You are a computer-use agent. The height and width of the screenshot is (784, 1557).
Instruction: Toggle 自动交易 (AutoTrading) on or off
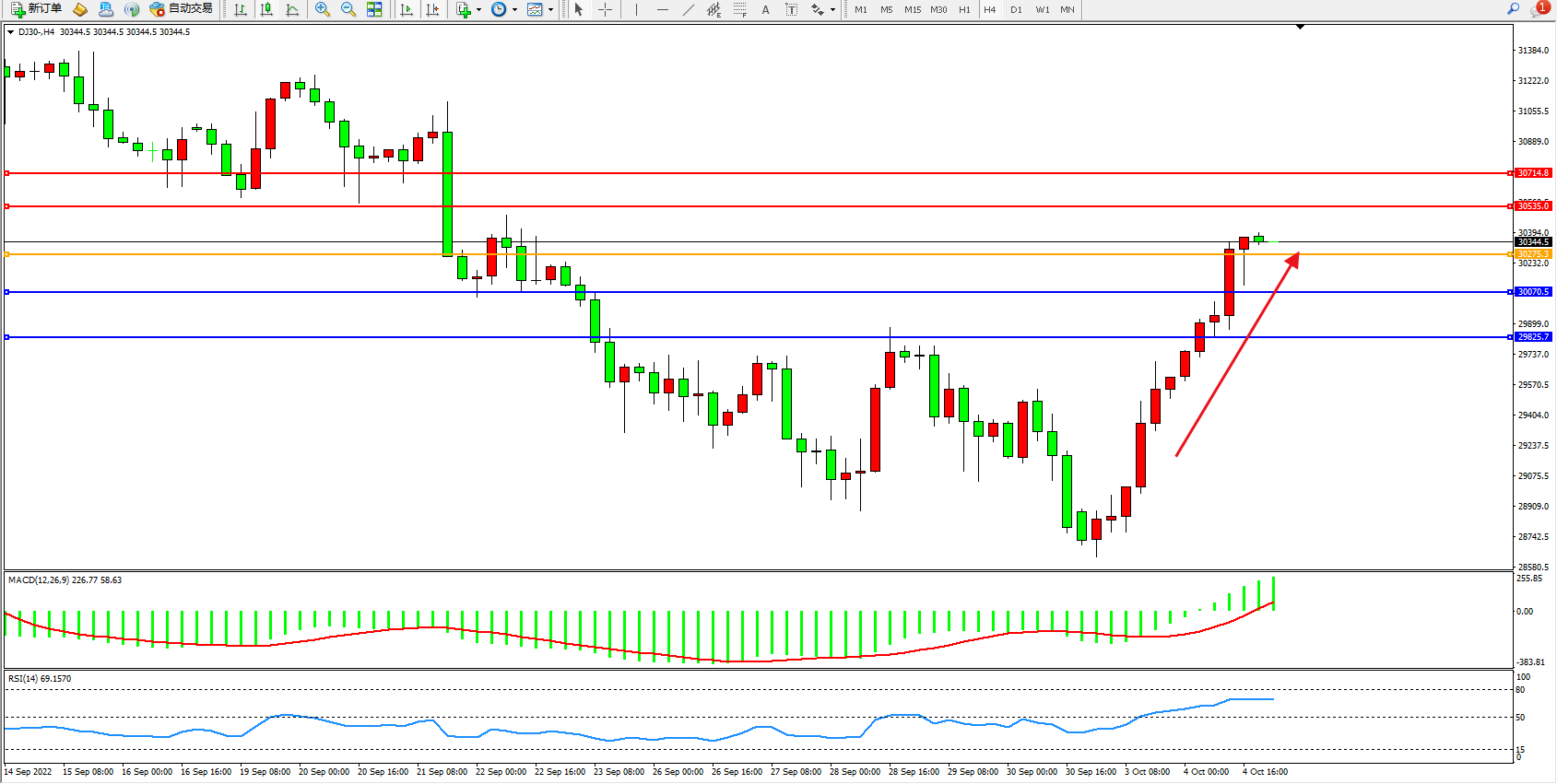coord(182,9)
